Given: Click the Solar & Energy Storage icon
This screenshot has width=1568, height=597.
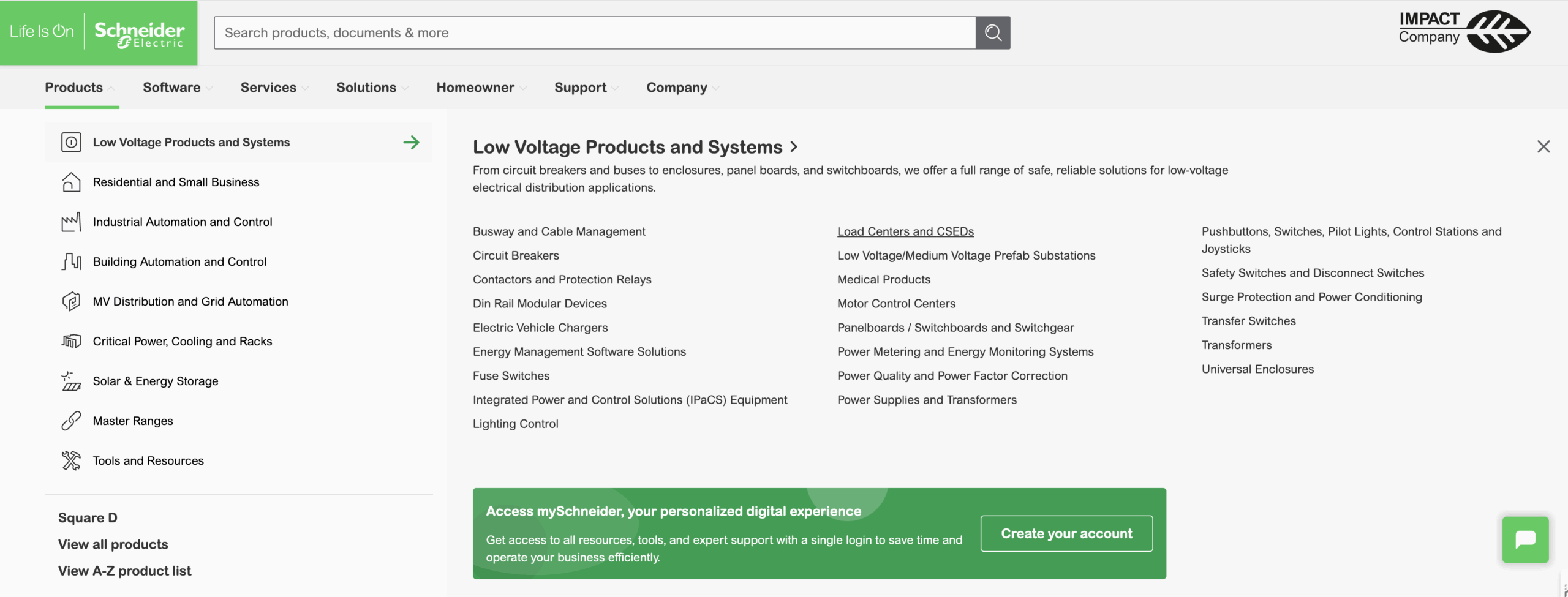Looking at the screenshot, I should (x=71, y=381).
